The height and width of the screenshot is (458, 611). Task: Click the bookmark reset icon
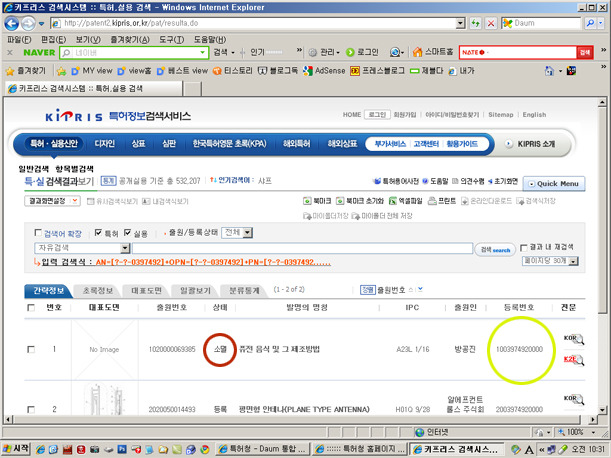(340, 201)
